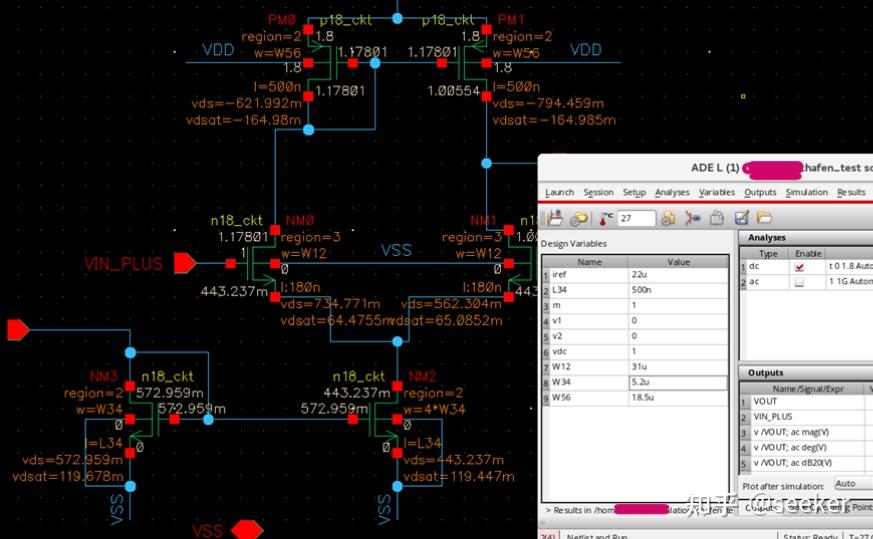This screenshot has width=873, height=539.
Task: Click the temperature input field showing 27
Action: pos(636,218)
